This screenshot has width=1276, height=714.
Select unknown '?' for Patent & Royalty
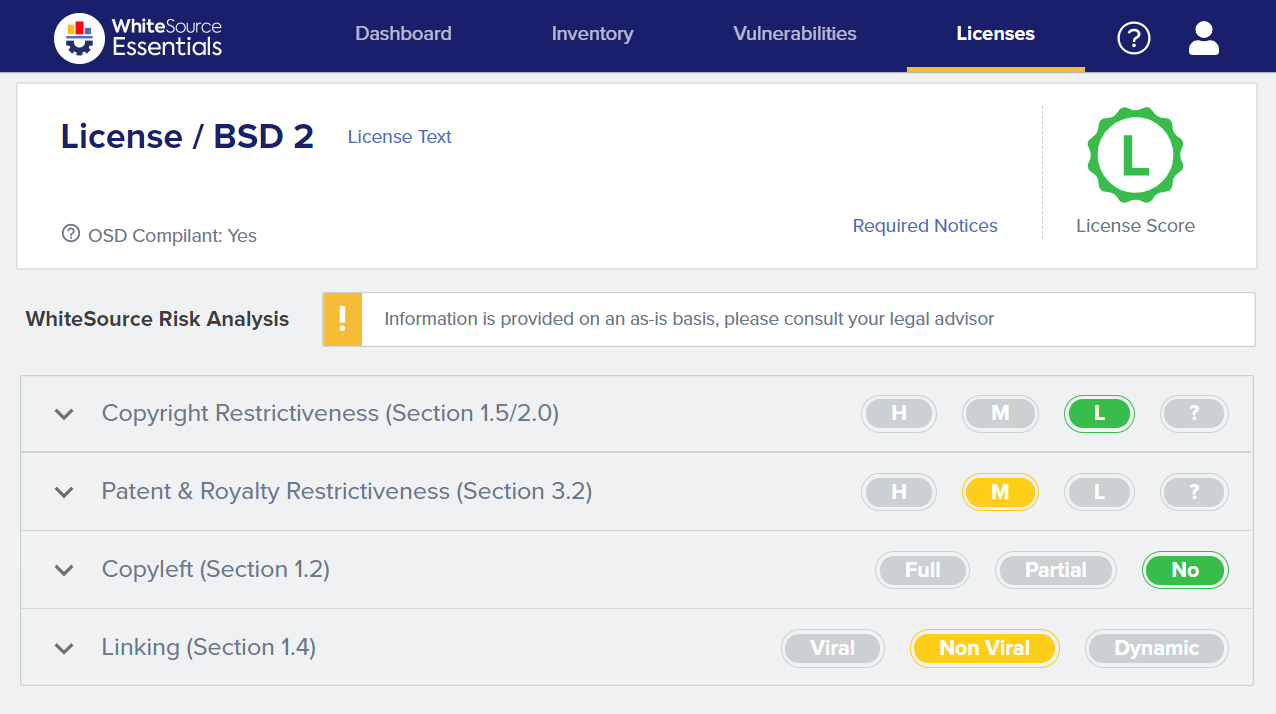(1194, 491)
